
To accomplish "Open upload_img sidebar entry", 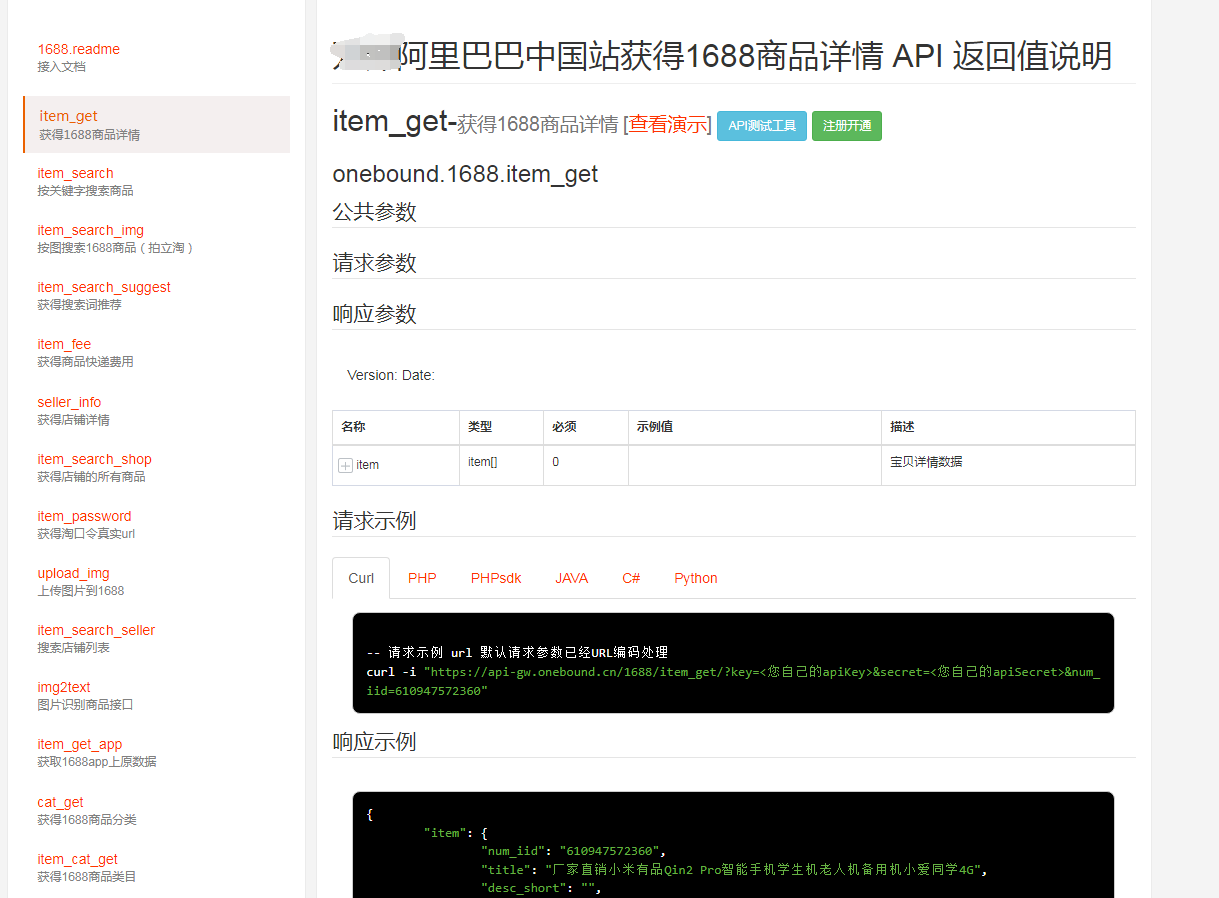I will coord(73,573).
